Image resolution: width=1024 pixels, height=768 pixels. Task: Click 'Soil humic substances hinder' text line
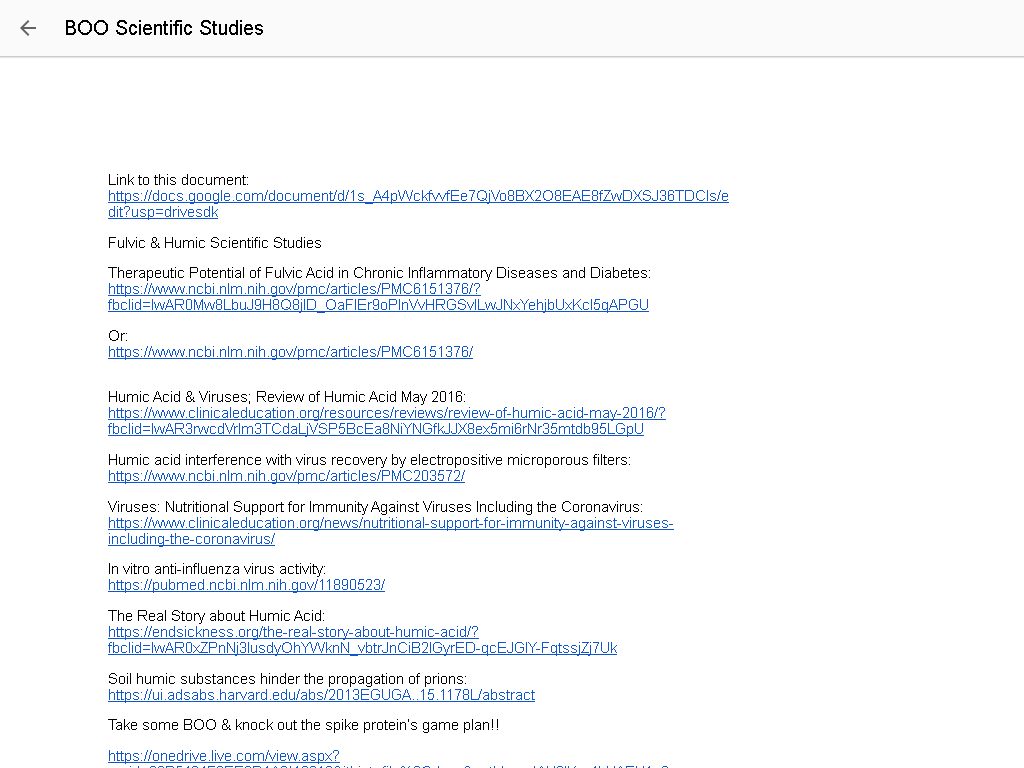(x=287, y=679)
